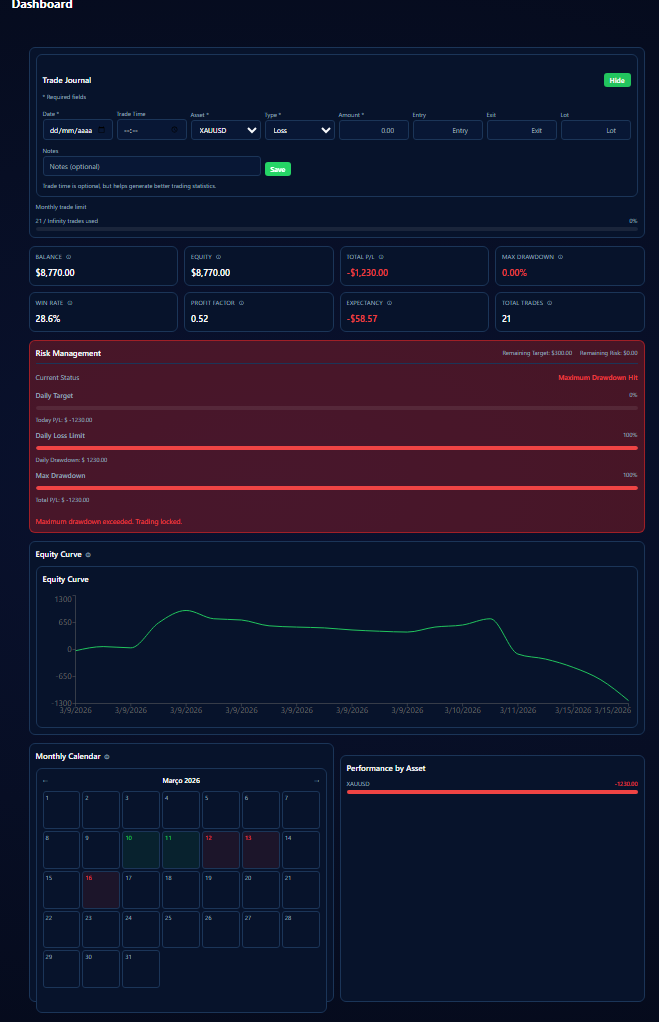Click the Max Drawdown info icon
Viewport: 659px width, 1022px height.
[x=560, y=257]
